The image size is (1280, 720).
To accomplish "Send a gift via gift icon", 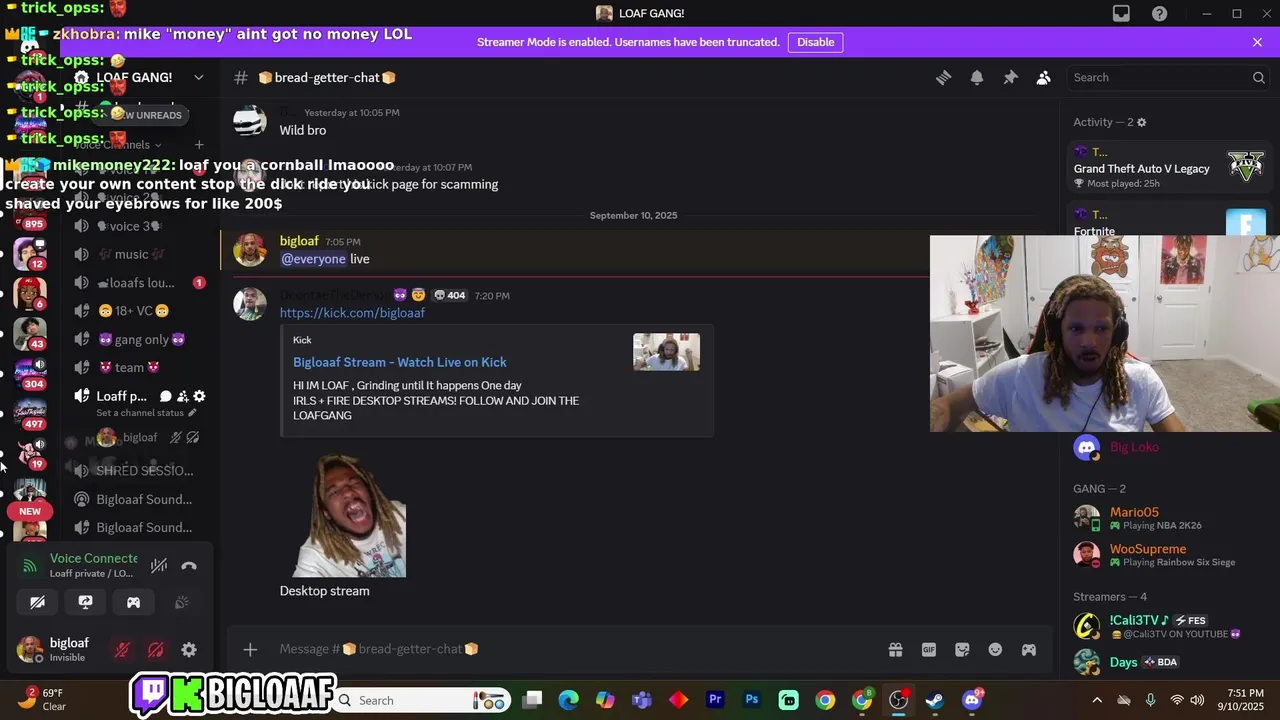I will click(x=895, y=649).
